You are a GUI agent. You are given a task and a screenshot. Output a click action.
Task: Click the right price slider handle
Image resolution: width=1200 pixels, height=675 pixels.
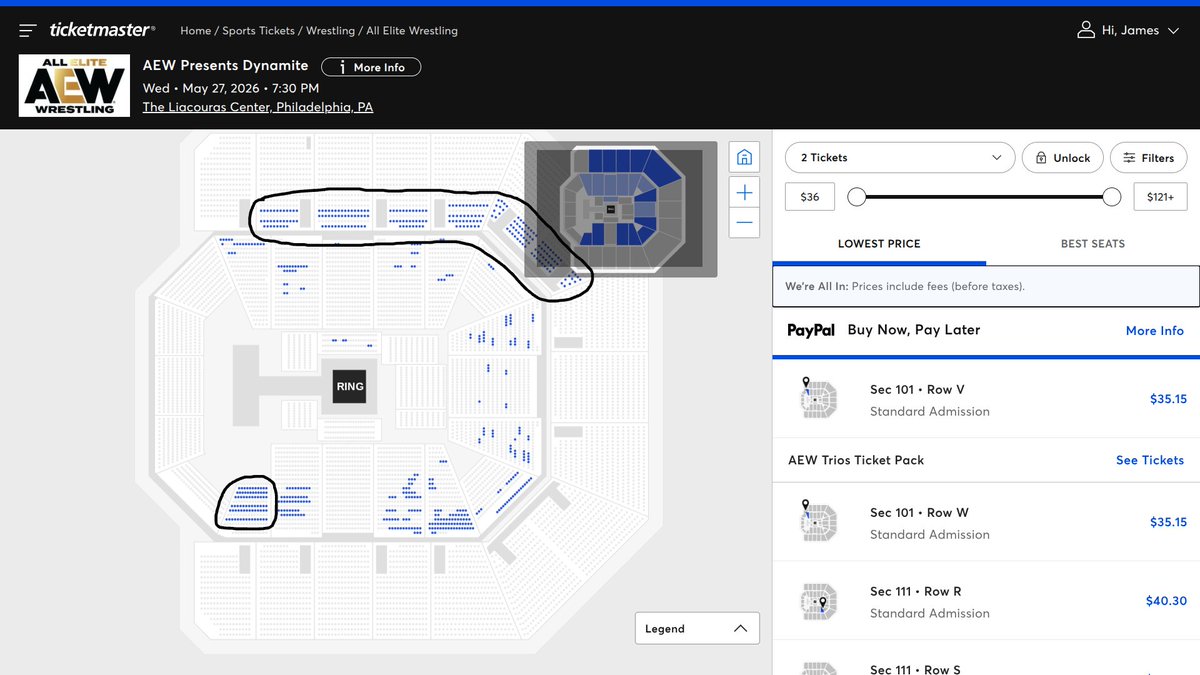pos(1111,197)
